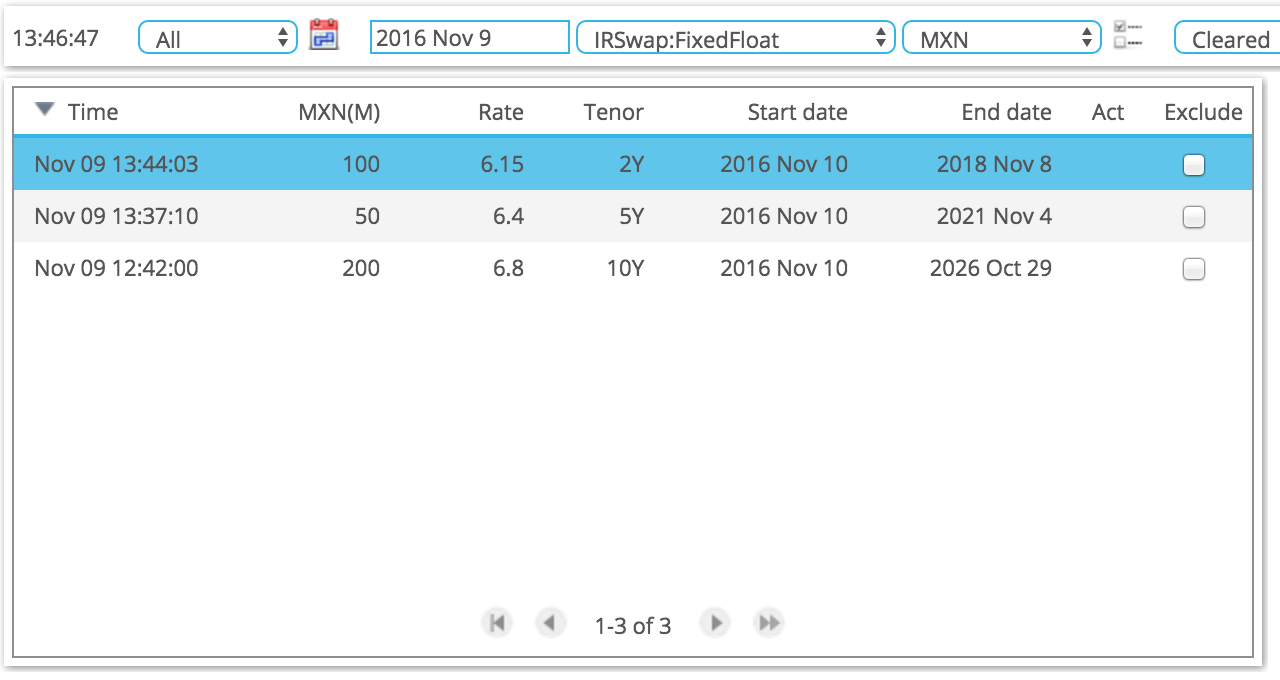Sort by Start date column header

[798, 112]
